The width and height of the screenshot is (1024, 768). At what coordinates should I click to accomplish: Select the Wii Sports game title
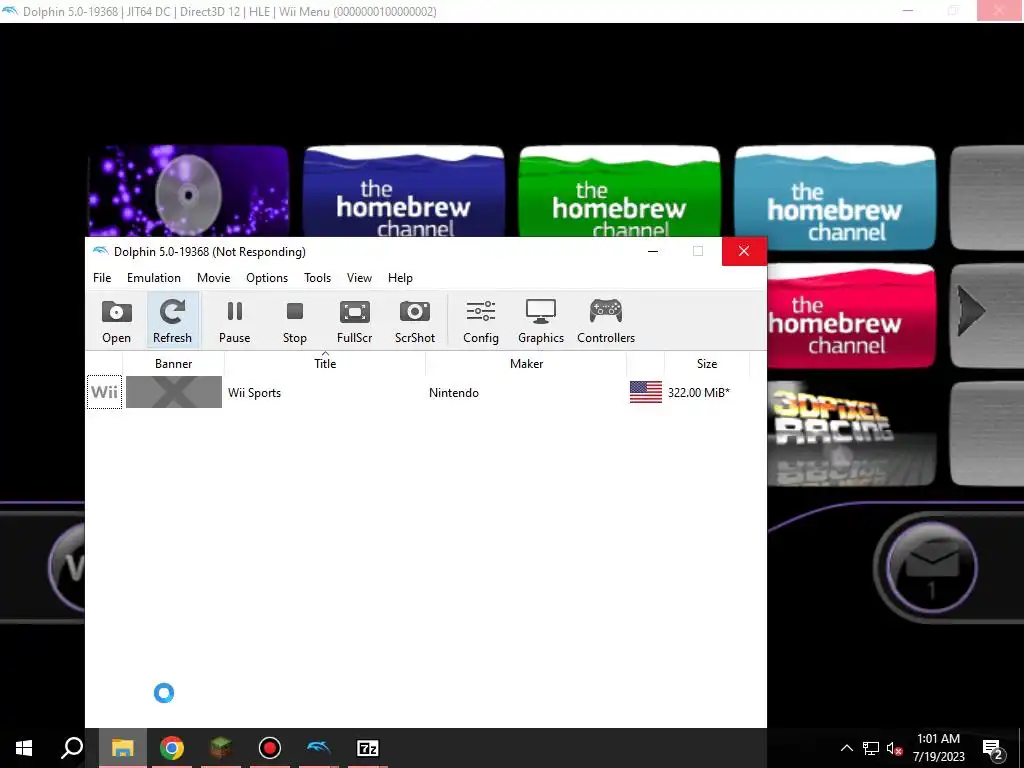point(254,392)
